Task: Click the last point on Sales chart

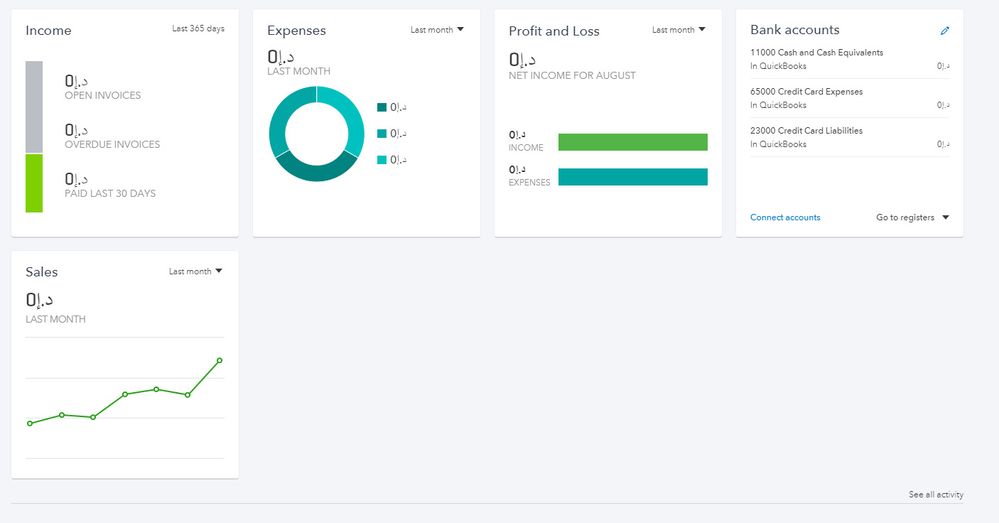Action: [219, 360]
